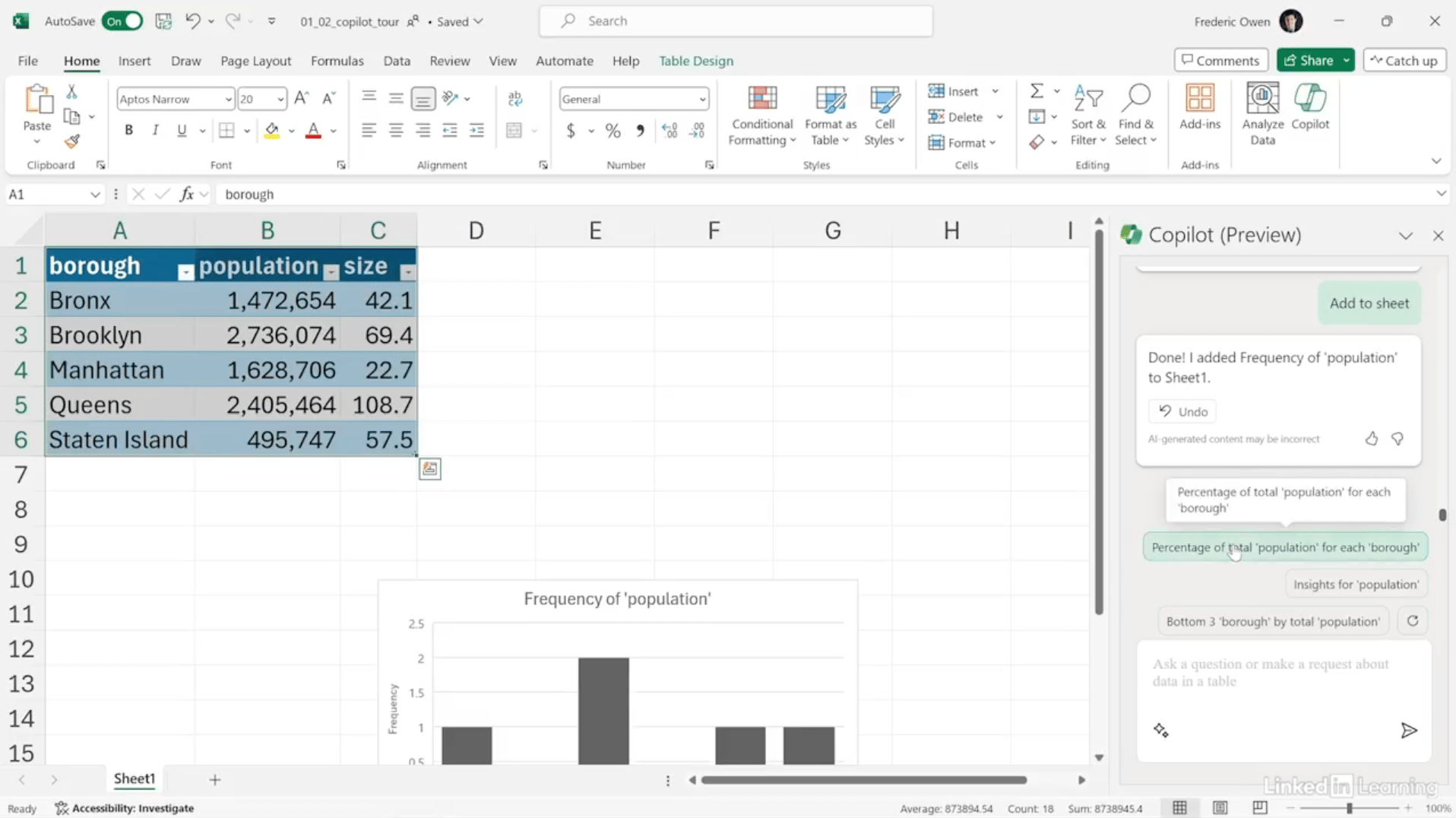Select the Sheet1 sheet tab
This screenshot has height=818, width=1456.
tap(135, 778)
